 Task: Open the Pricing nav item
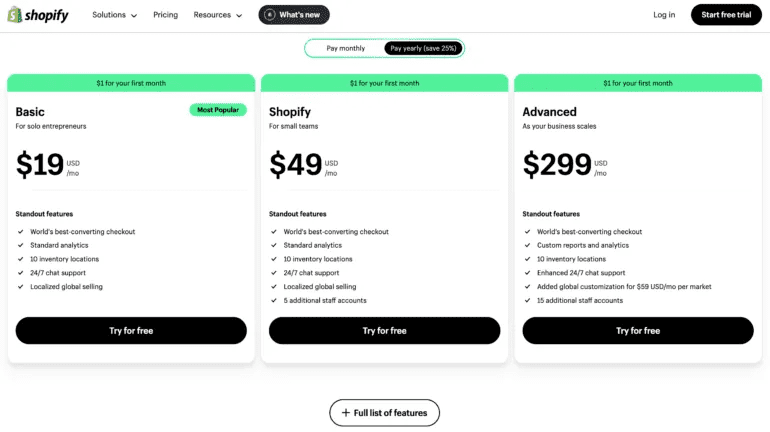[x=165, y=15]
